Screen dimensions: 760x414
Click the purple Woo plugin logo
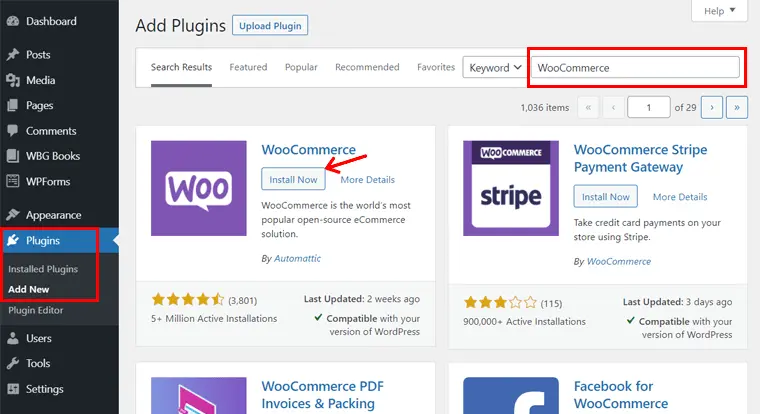(199, 188)
